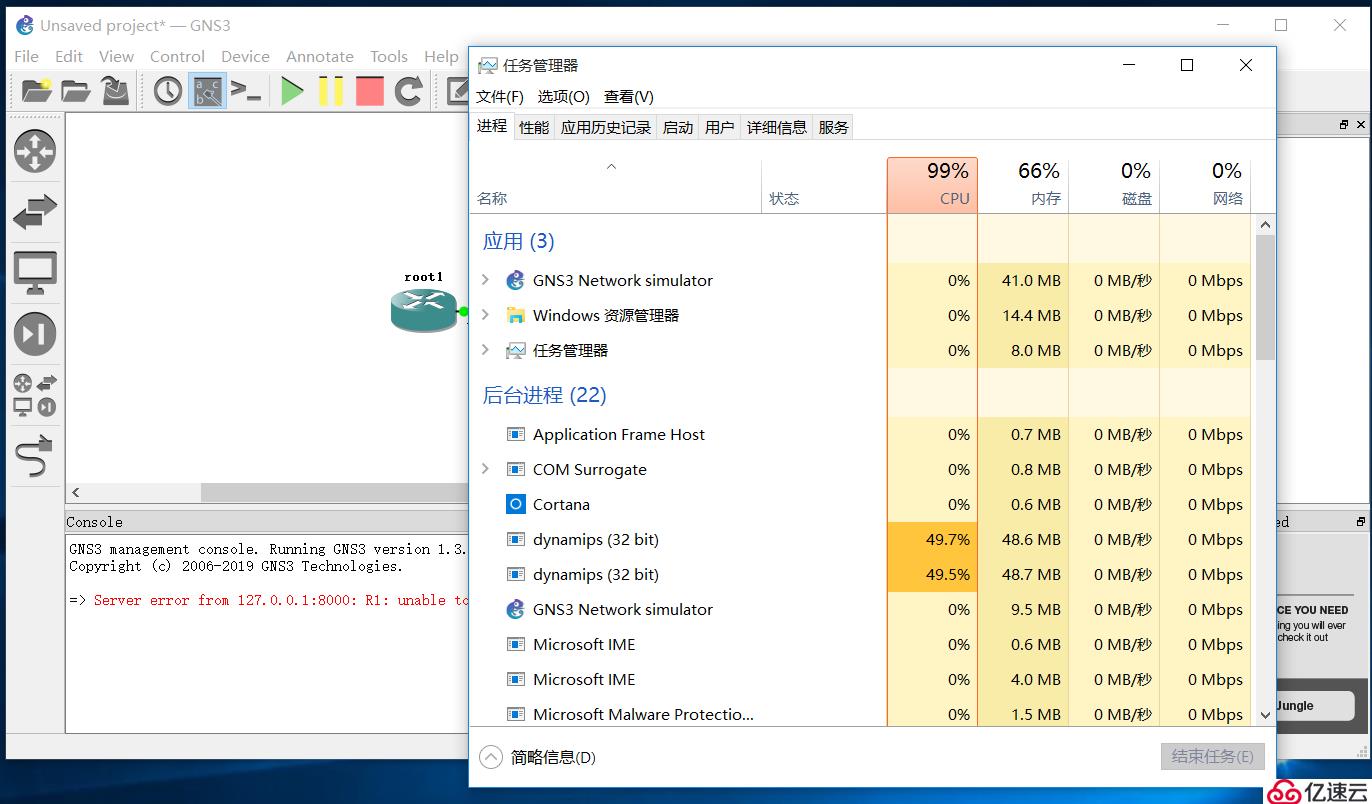Viewport: 1372px width, 804px height.
Task: Click the open project folder icon in GNS3
Action: coord(76,91)
